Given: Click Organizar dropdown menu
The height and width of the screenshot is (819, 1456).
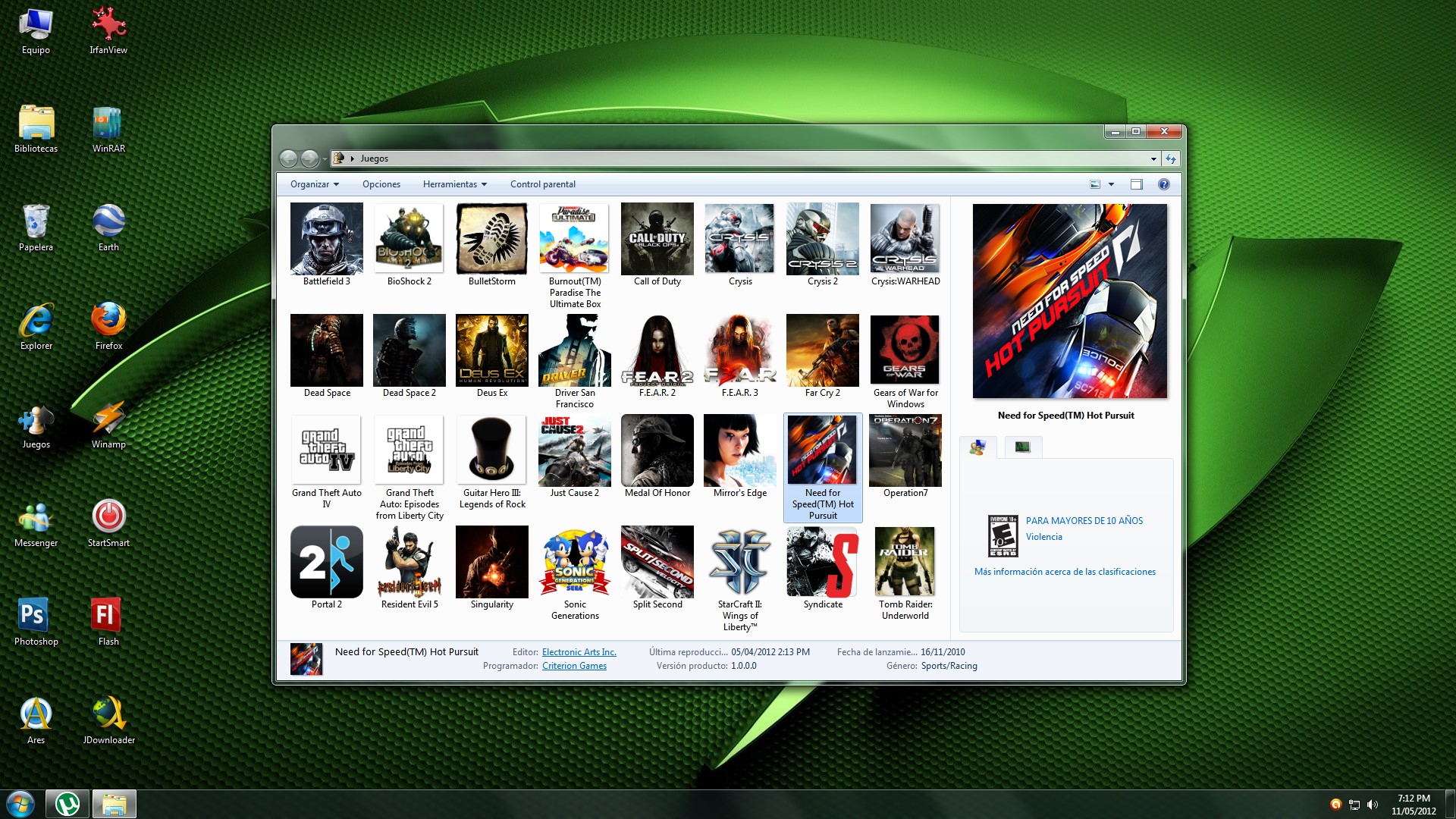Looking at the screenshot, I should coord(313,184).
